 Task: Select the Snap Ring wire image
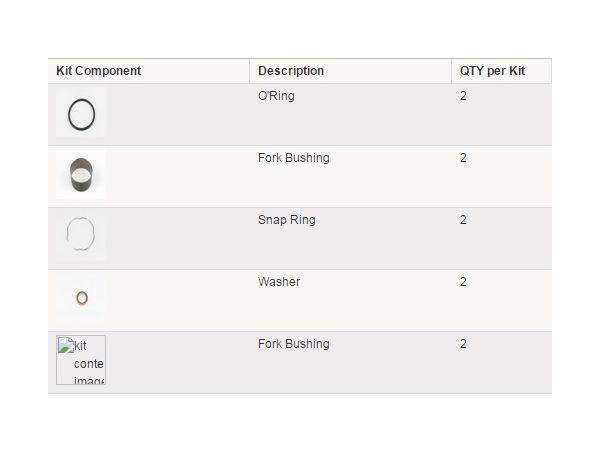pos(81,236)
